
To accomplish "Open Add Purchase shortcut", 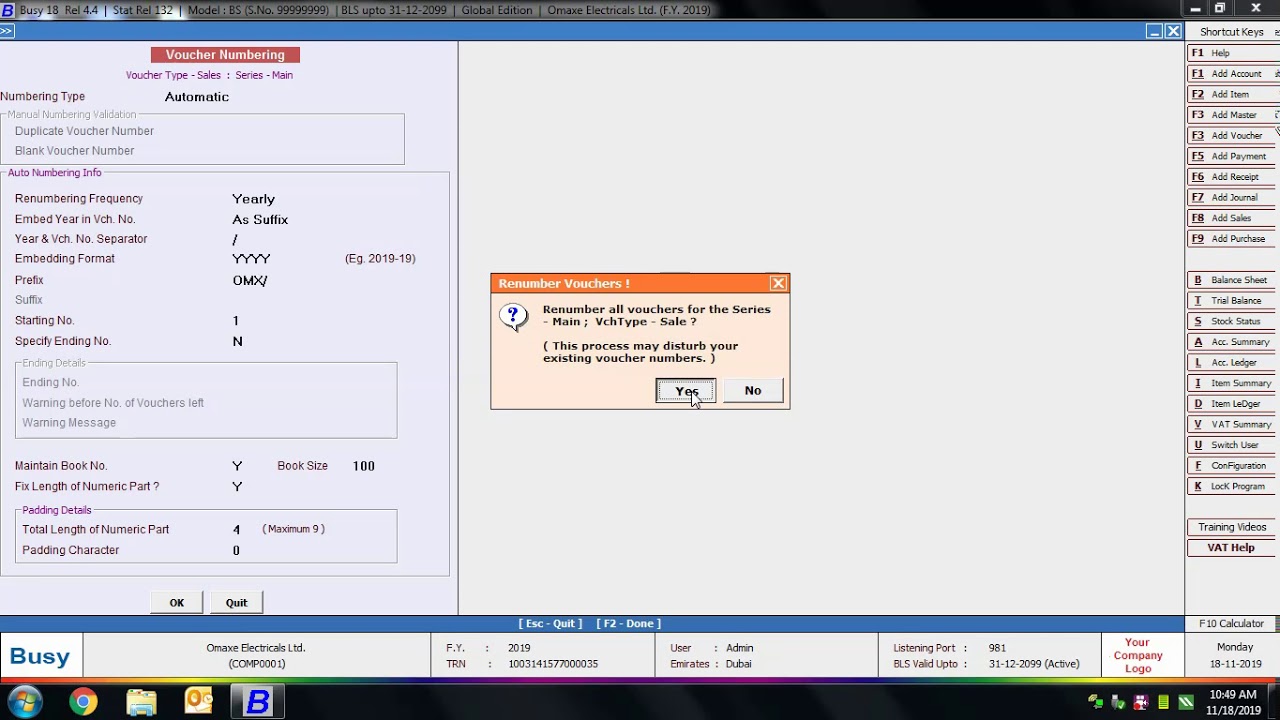I will (x=1232, y=239).
